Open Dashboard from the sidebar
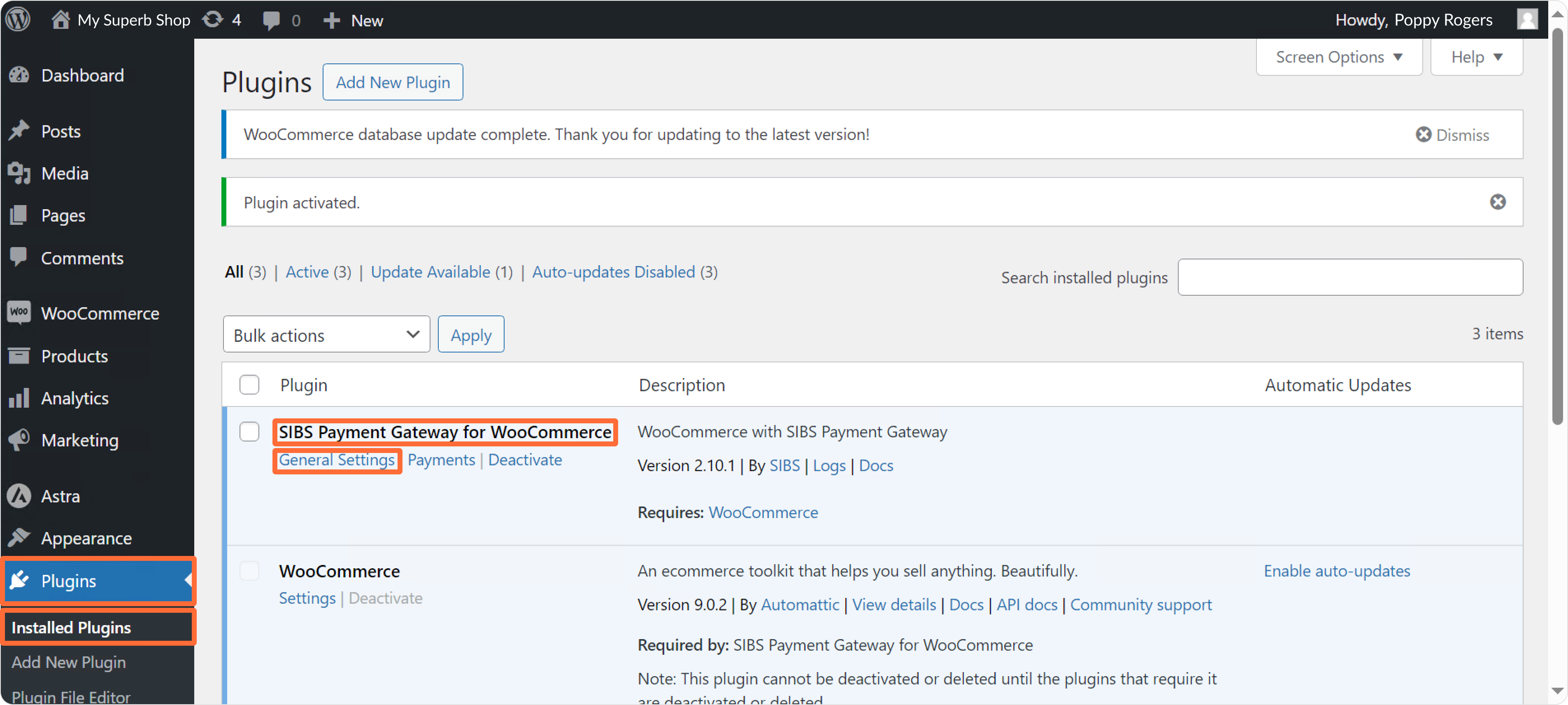Screen dimensions: 1568x705 [x=82, y=75]
